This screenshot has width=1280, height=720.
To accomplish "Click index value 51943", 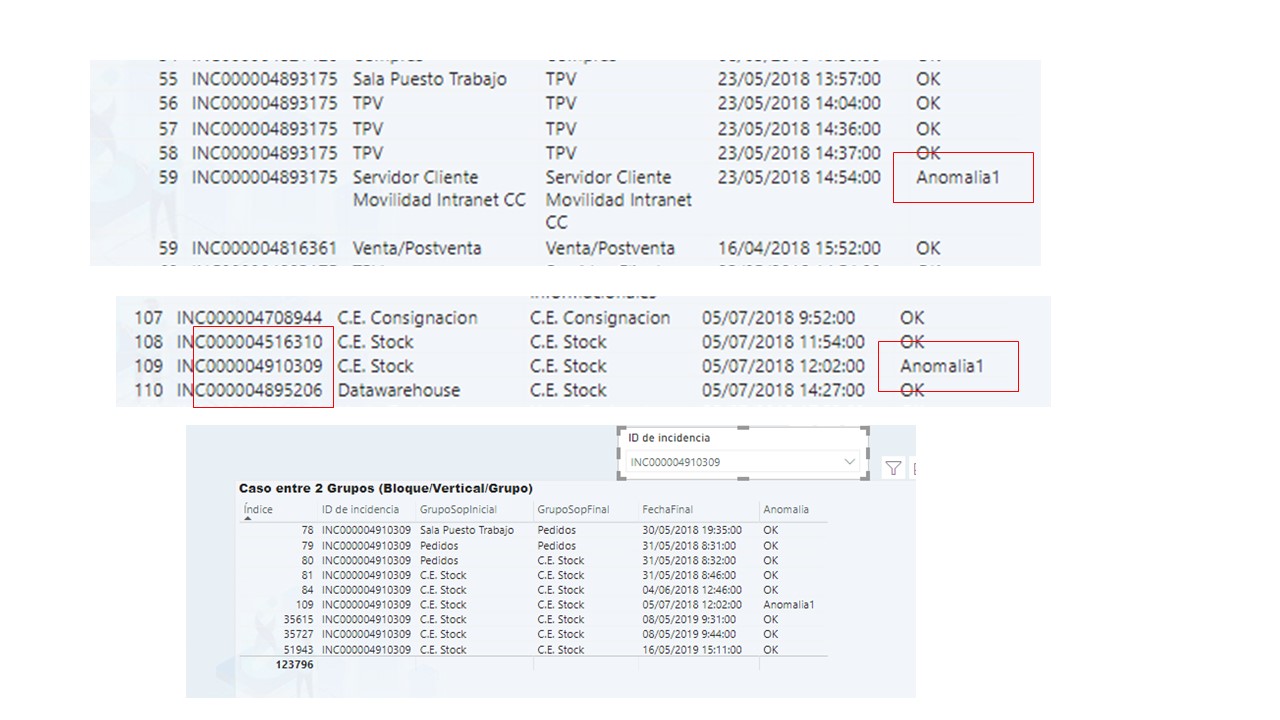I will tap(298, 649).
